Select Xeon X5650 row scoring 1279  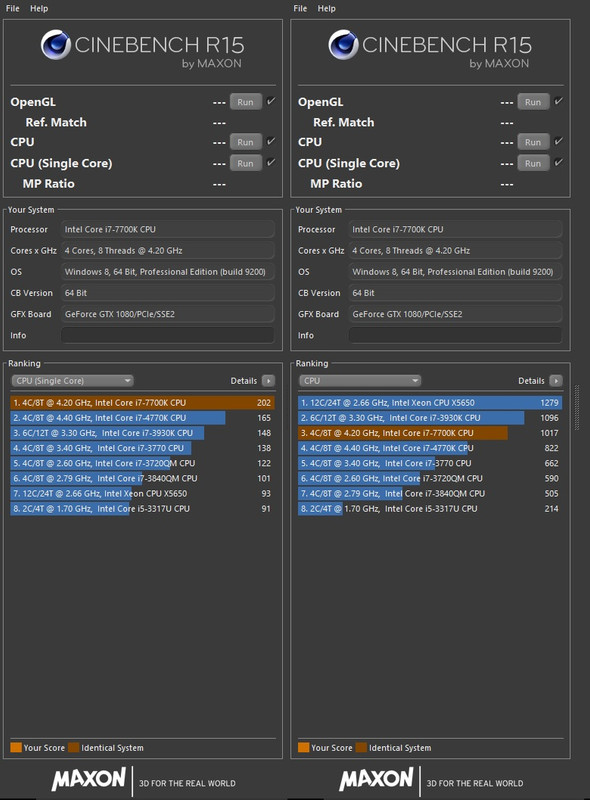click(x=430, y=403)
